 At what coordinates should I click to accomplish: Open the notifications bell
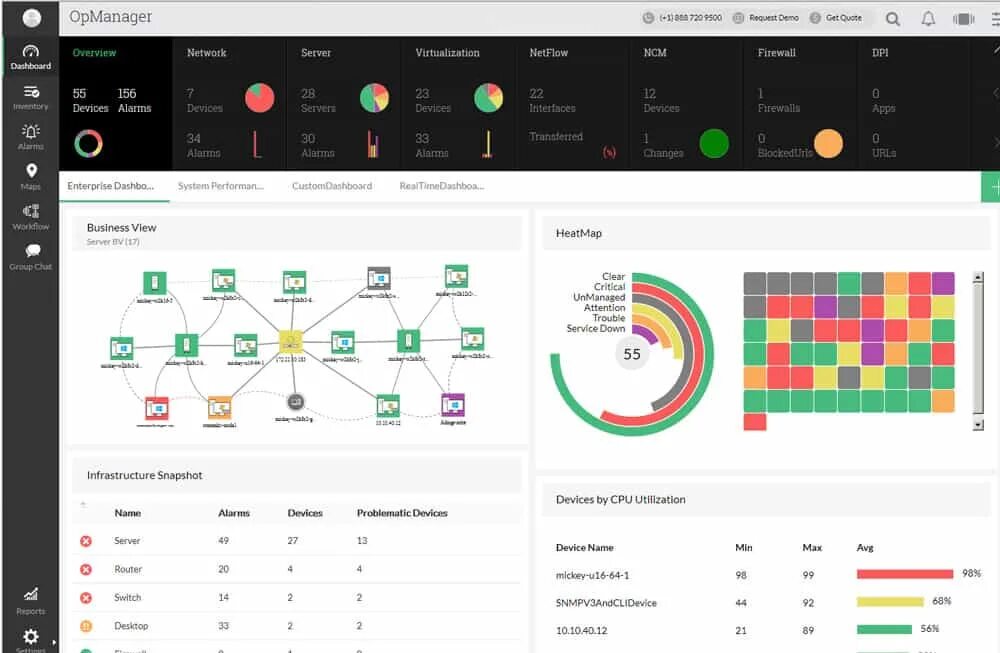pyautogui.click(x=928, y=18)
